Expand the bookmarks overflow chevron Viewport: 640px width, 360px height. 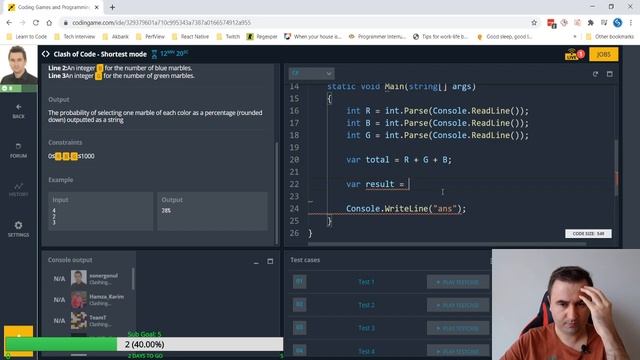pyautogui.click(x=575, y=37)
